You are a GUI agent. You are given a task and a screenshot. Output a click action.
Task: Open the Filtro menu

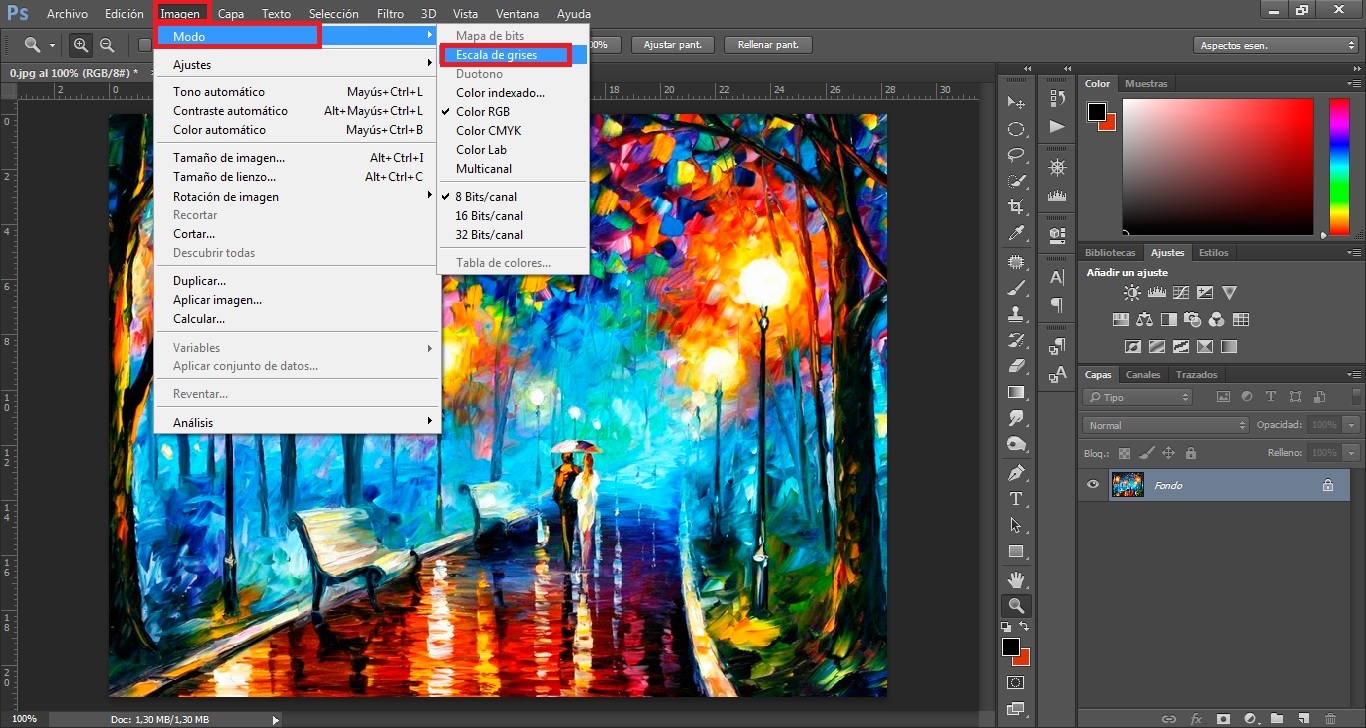pos(391,14)
